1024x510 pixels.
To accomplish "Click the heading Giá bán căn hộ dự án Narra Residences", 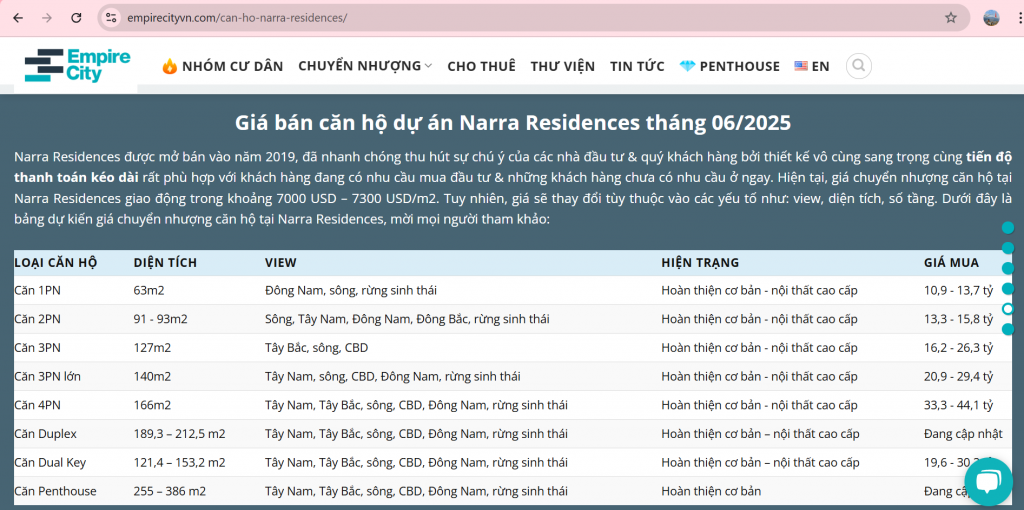I will click(513, 122).
